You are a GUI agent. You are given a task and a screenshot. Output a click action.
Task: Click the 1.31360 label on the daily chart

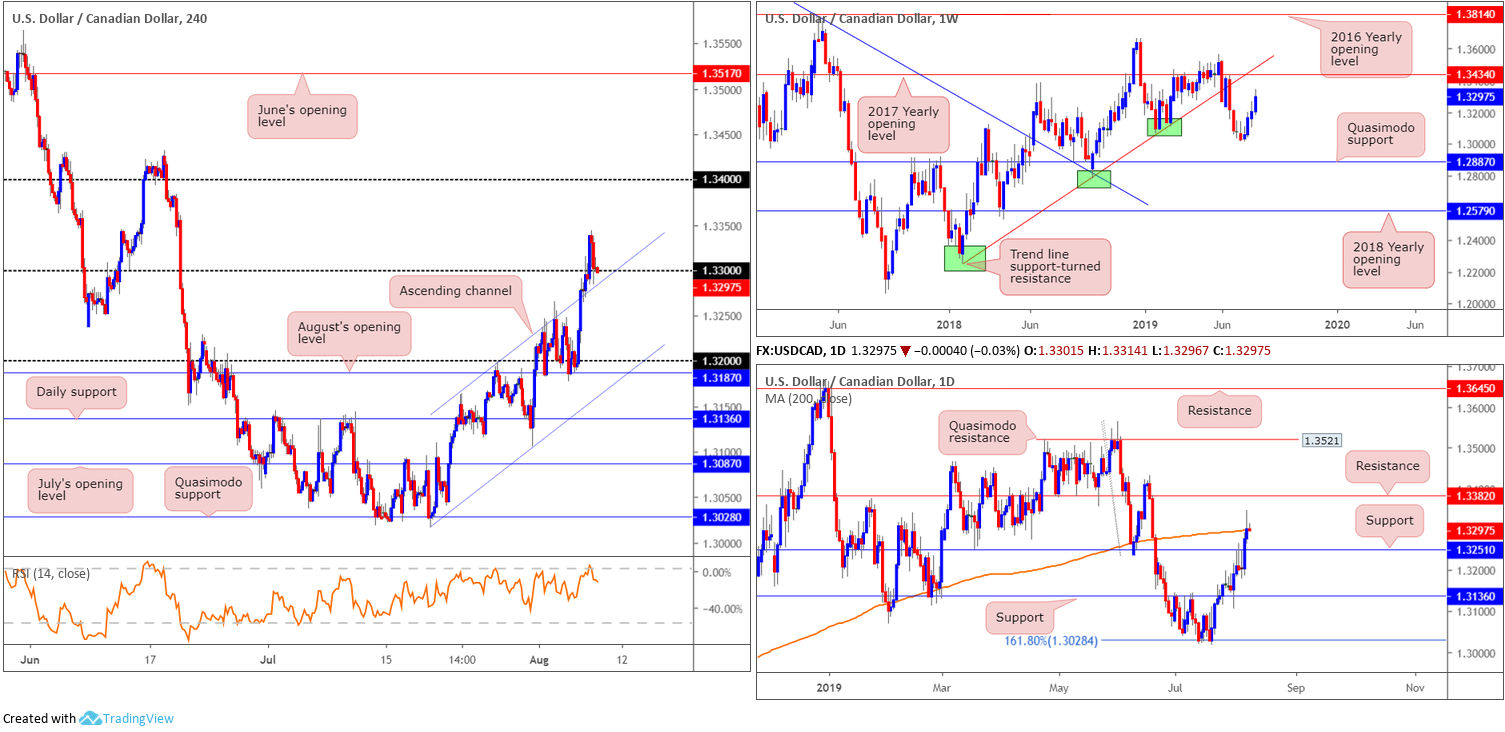coord(1476,596)
